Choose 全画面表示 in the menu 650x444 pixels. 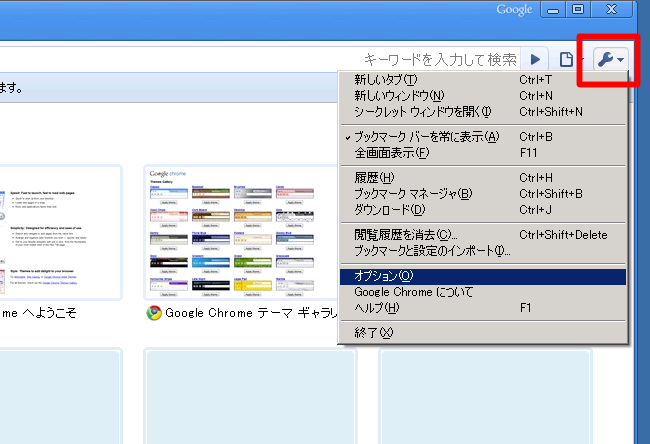click(x=391, y=153)
